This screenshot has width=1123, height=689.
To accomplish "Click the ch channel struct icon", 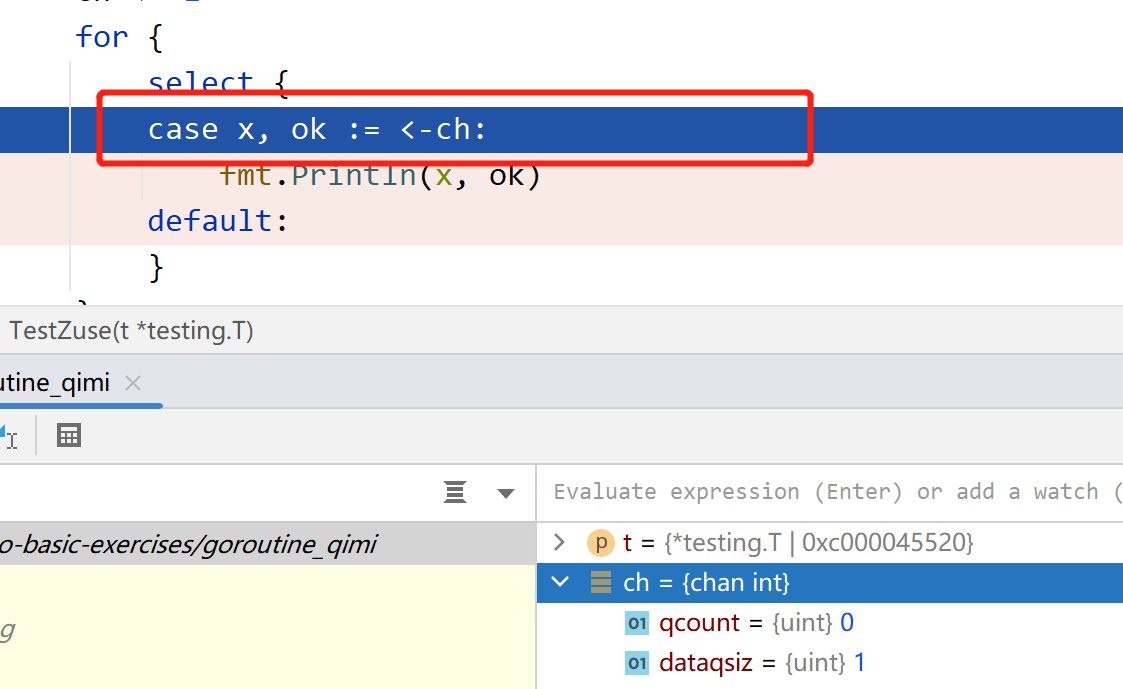I will (x=600, y=582).
